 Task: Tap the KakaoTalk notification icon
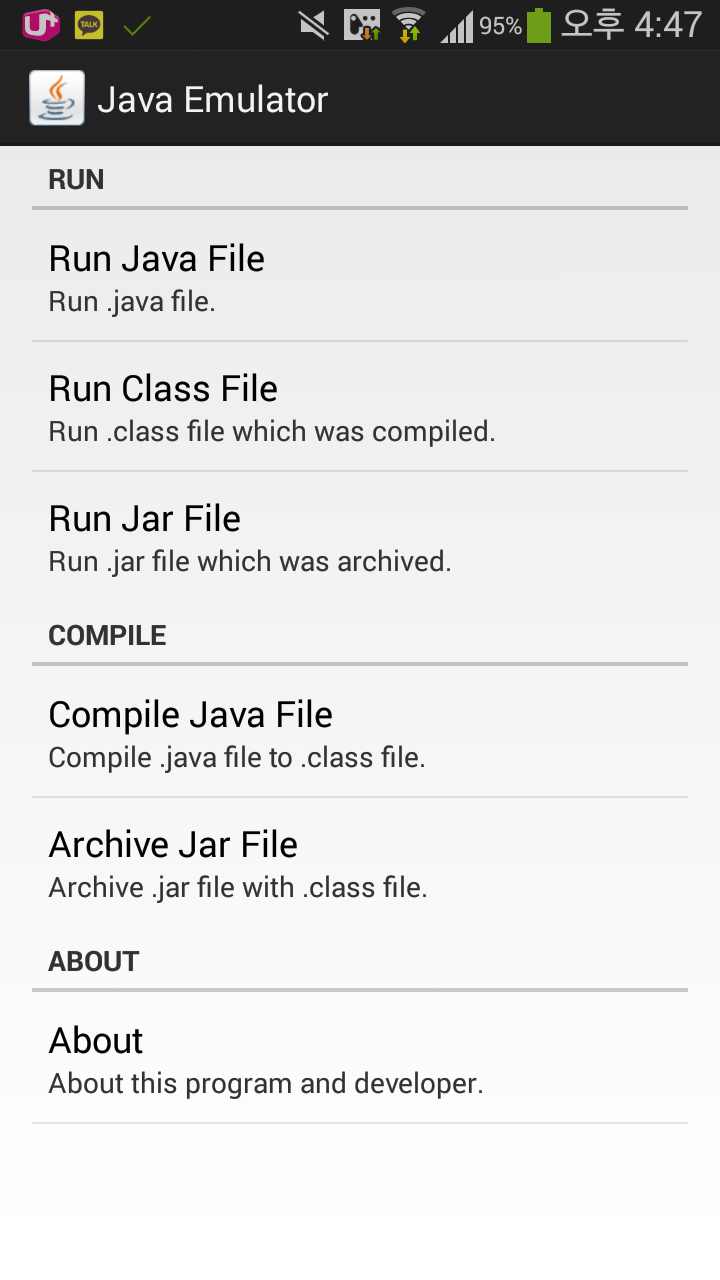89,25
